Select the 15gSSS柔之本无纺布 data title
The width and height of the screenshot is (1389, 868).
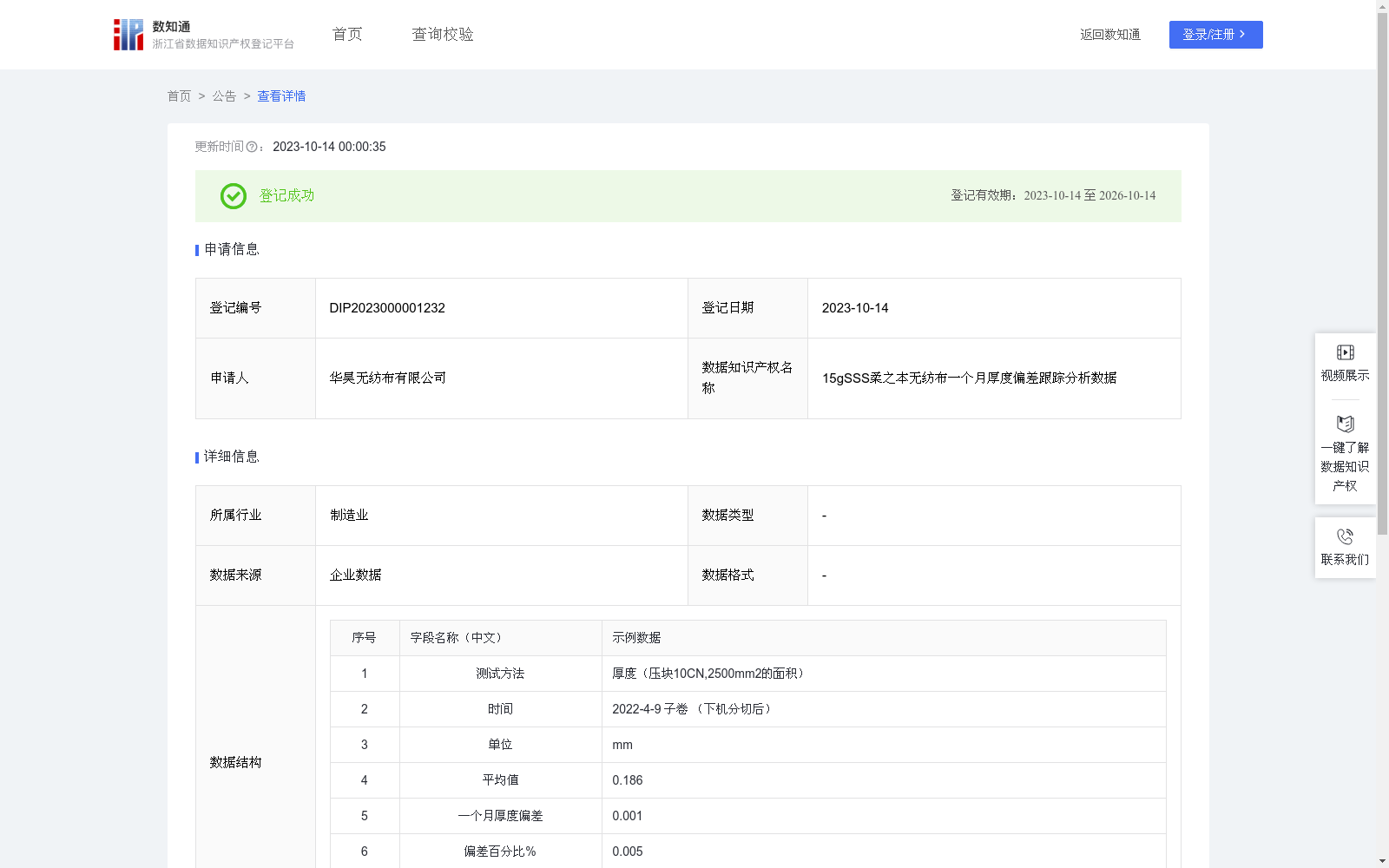pos(969,378)
